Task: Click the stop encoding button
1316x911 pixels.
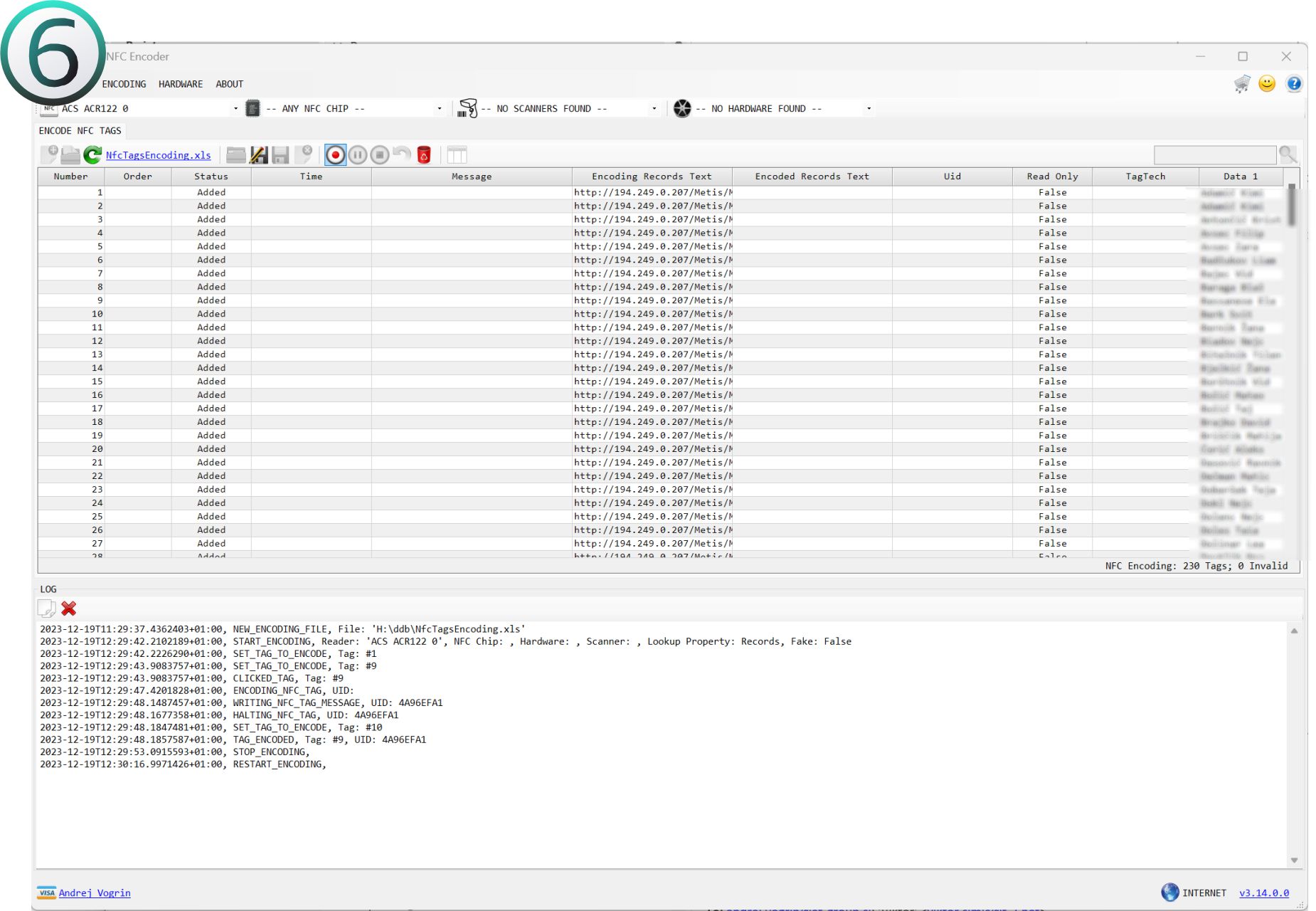Action: (380, 154)
